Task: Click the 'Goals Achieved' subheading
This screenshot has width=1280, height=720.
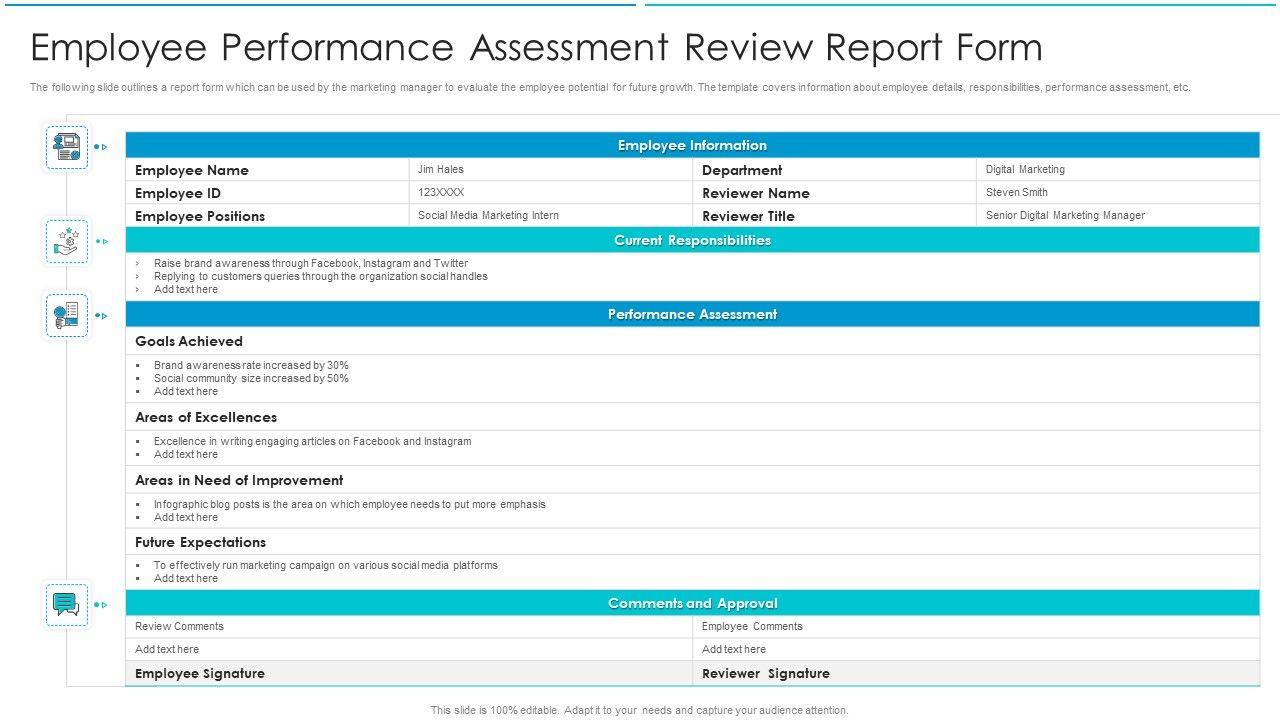Action: 189,341
